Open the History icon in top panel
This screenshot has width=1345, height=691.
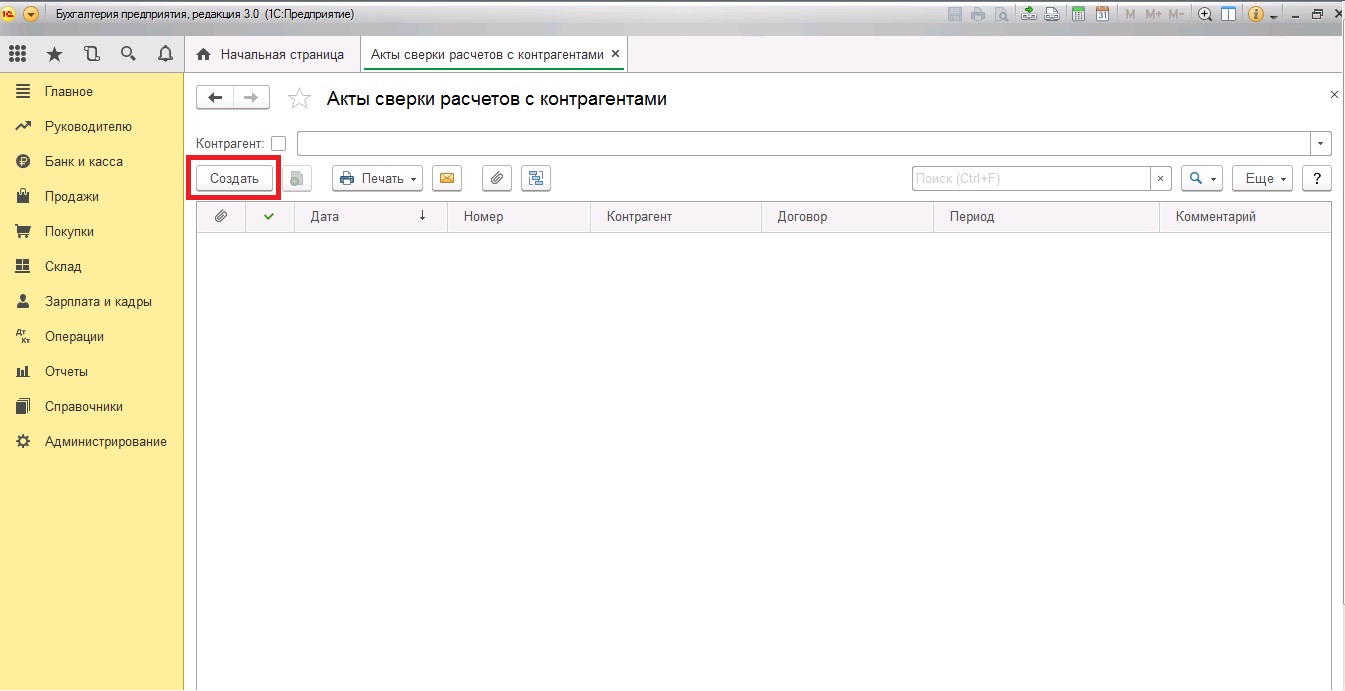pos(92,54)
